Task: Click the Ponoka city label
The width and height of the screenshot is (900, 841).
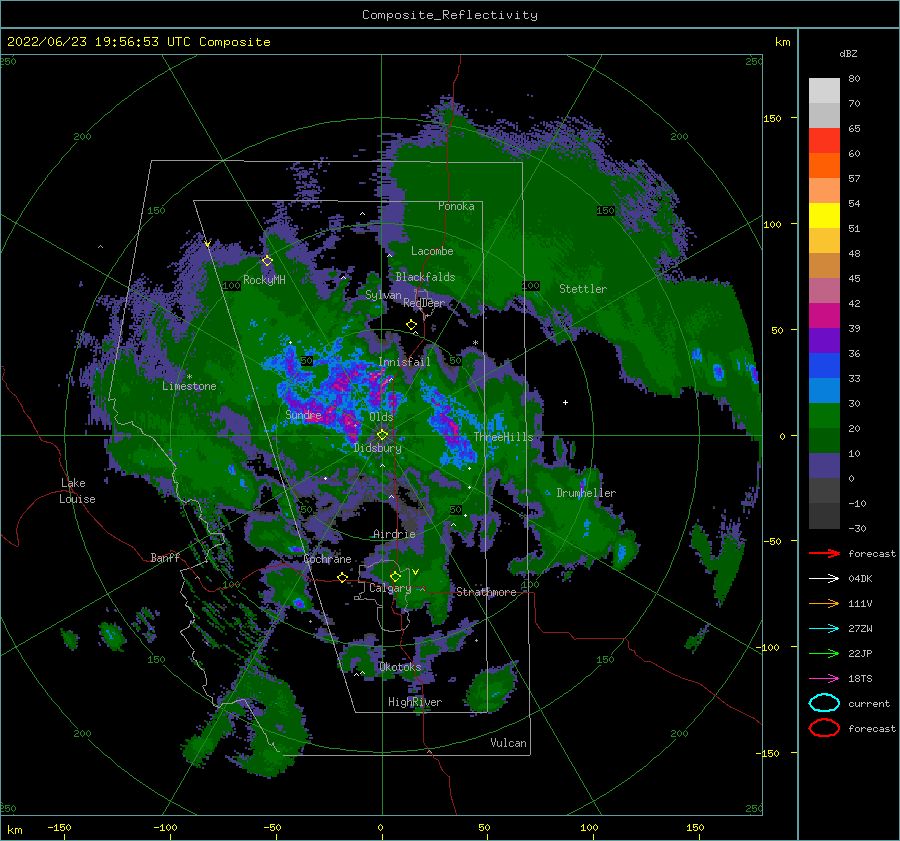Action: point(456,206)
